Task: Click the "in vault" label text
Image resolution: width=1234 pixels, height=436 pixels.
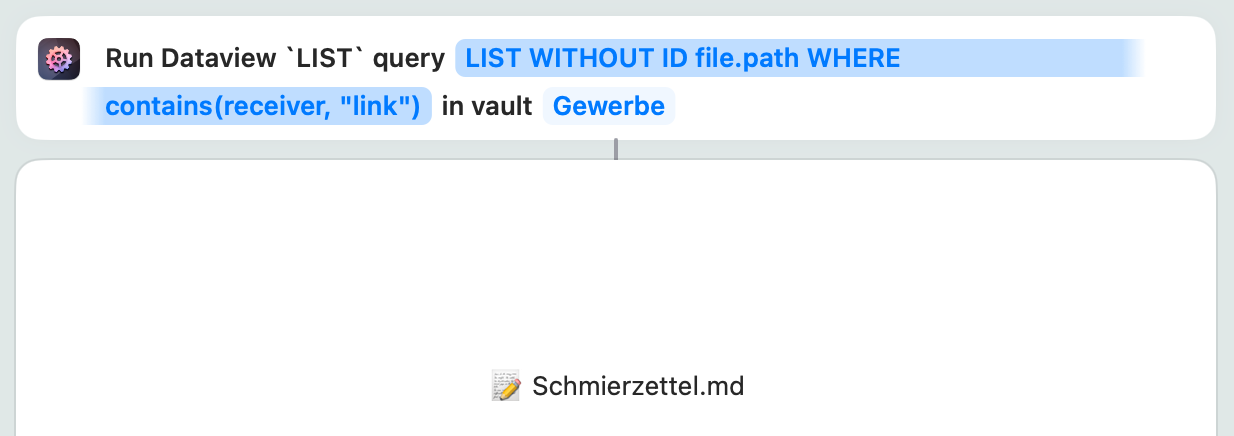Action: coord(487,106)
